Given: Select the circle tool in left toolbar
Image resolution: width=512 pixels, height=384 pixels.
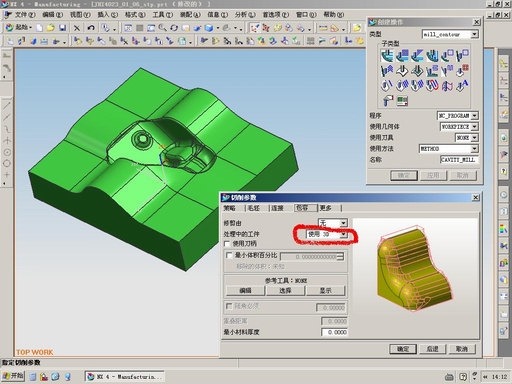Looking at the screenshot, I should 7,163.
